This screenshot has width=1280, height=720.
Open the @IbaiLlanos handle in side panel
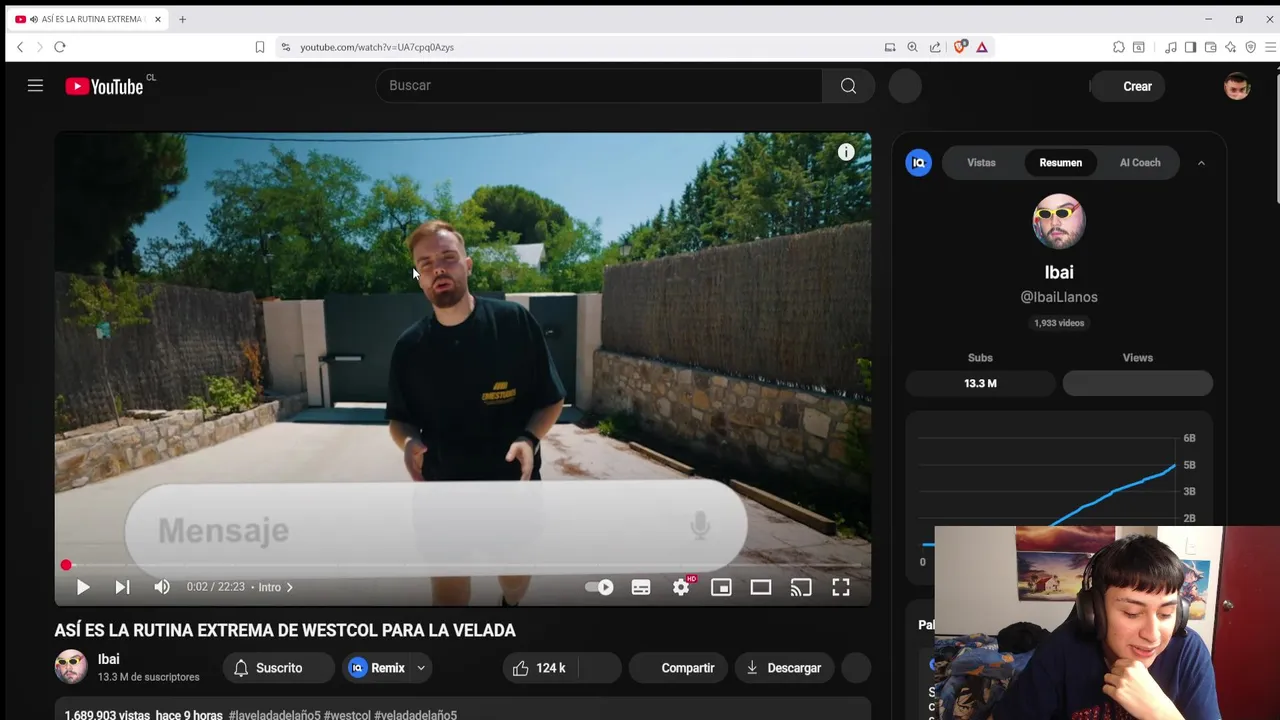tap(1059, 297)
